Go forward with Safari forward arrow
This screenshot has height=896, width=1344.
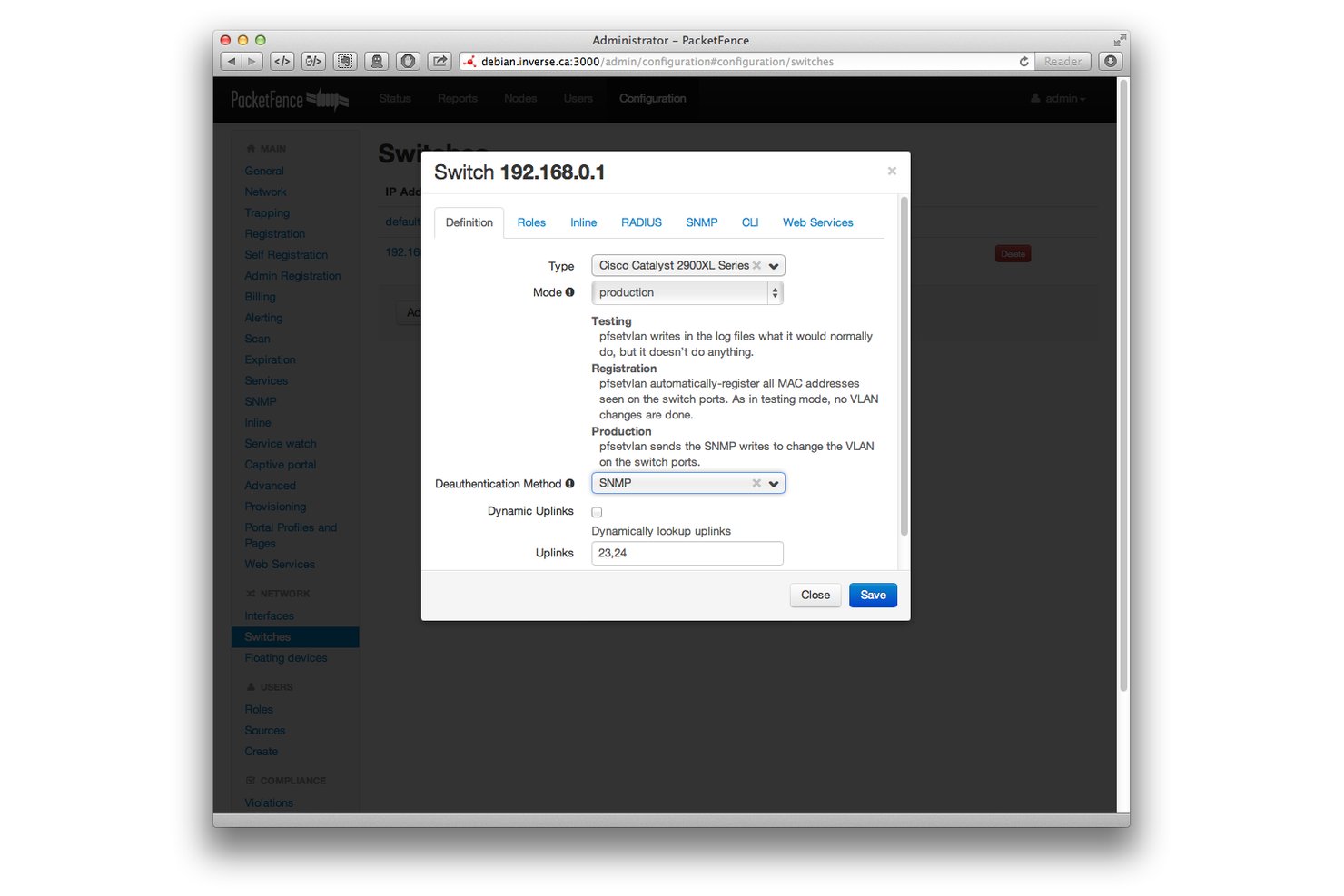pyautogui.click(x=252, y=61)
